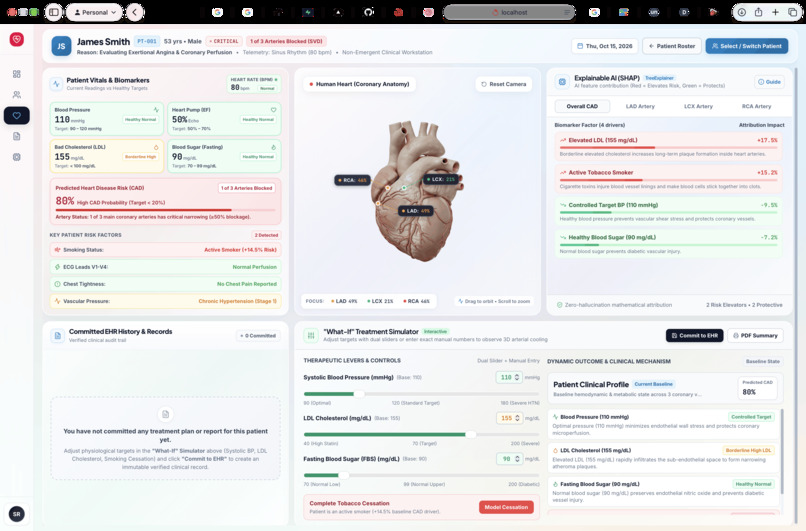Click the Explainable AI panel icon

[x=562, y=81]
